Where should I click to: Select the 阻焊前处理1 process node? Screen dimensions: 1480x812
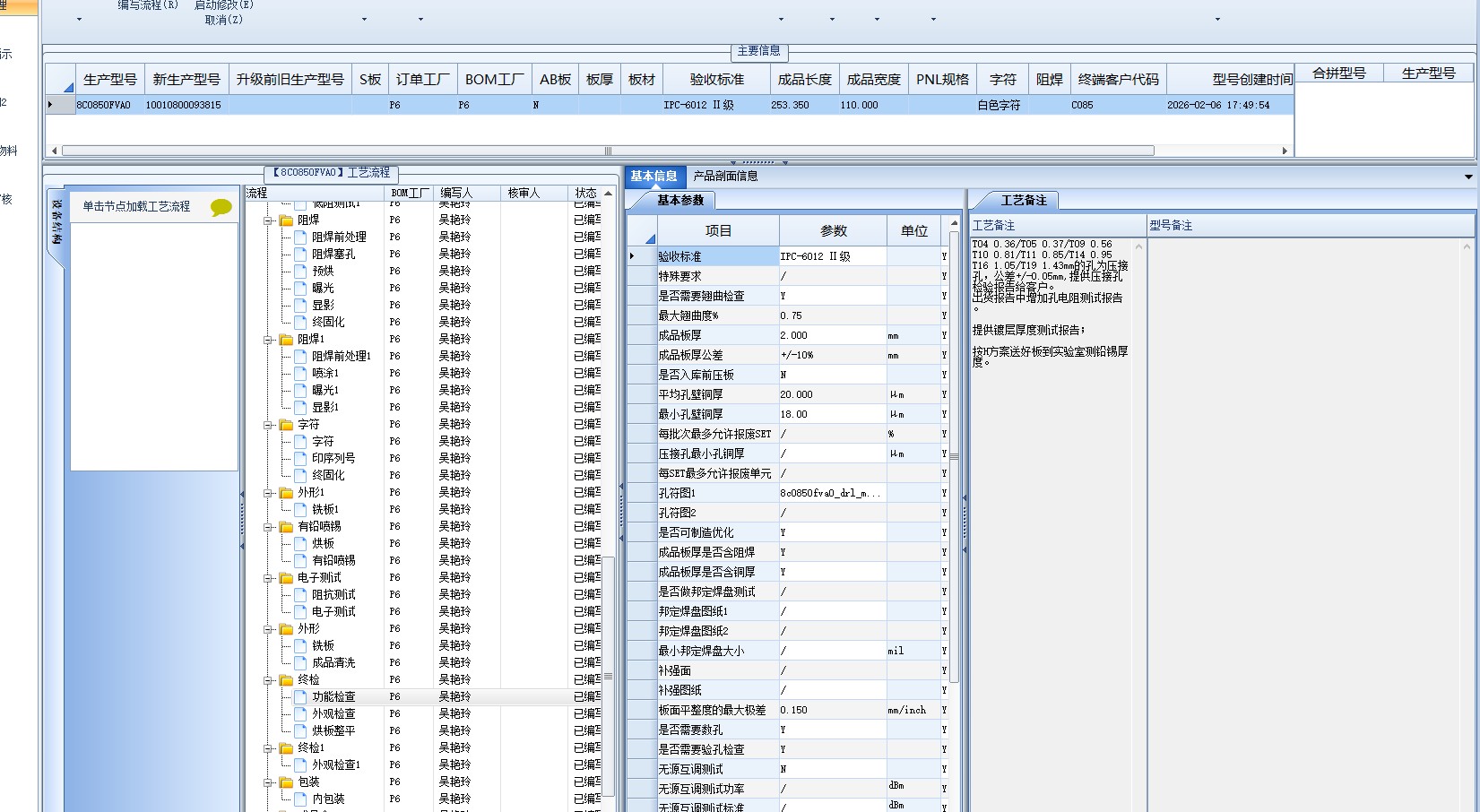pos(342,357)
